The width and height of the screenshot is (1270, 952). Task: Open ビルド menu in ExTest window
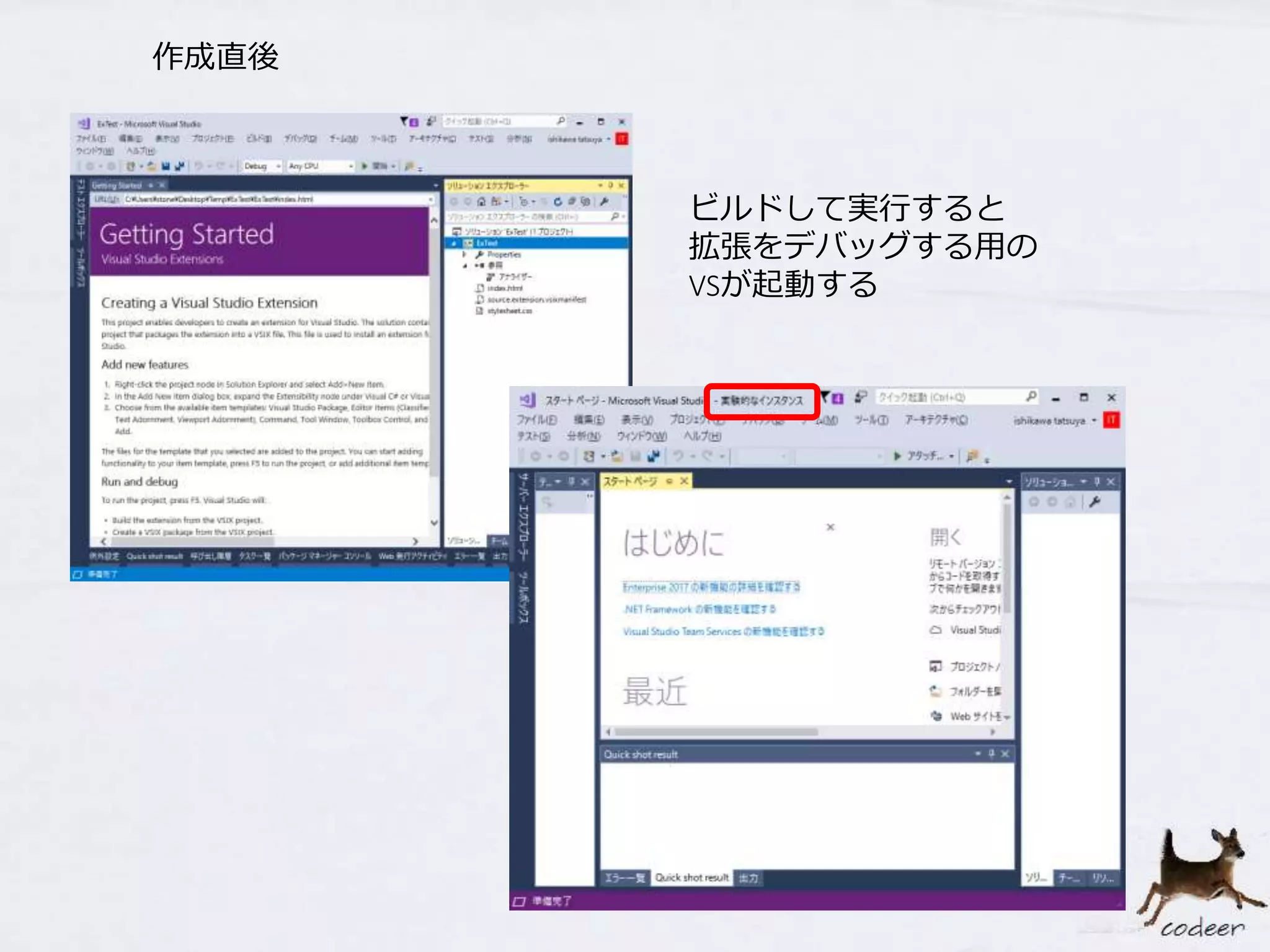259,139
